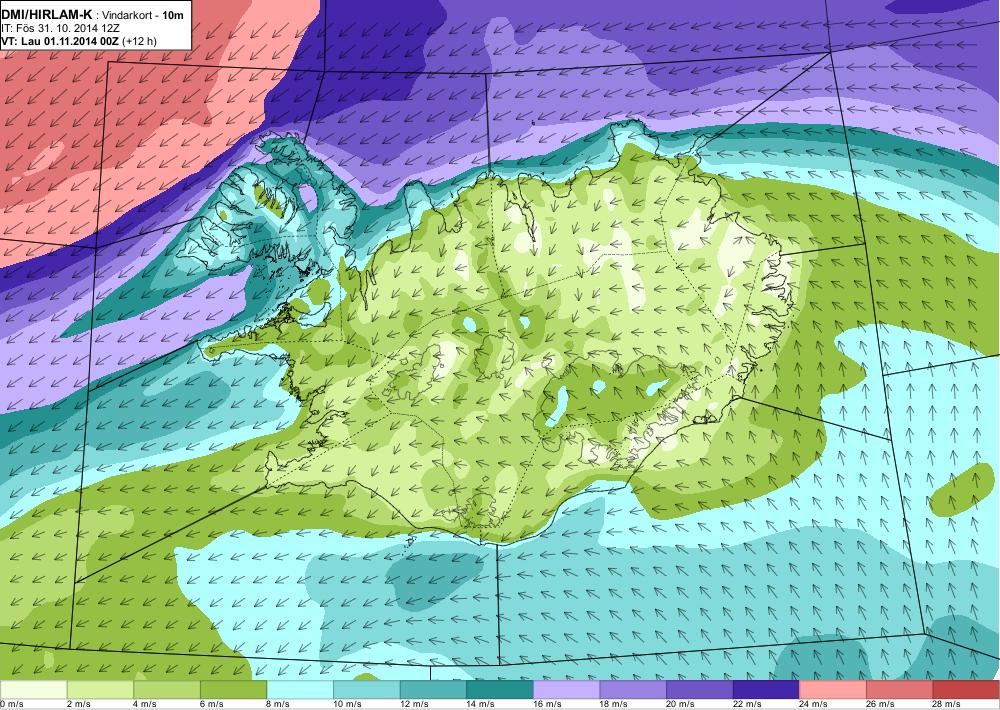Select the "26 m/s" legend label
This screenshot has height=710, width=1000.
(x=881, y=704)
